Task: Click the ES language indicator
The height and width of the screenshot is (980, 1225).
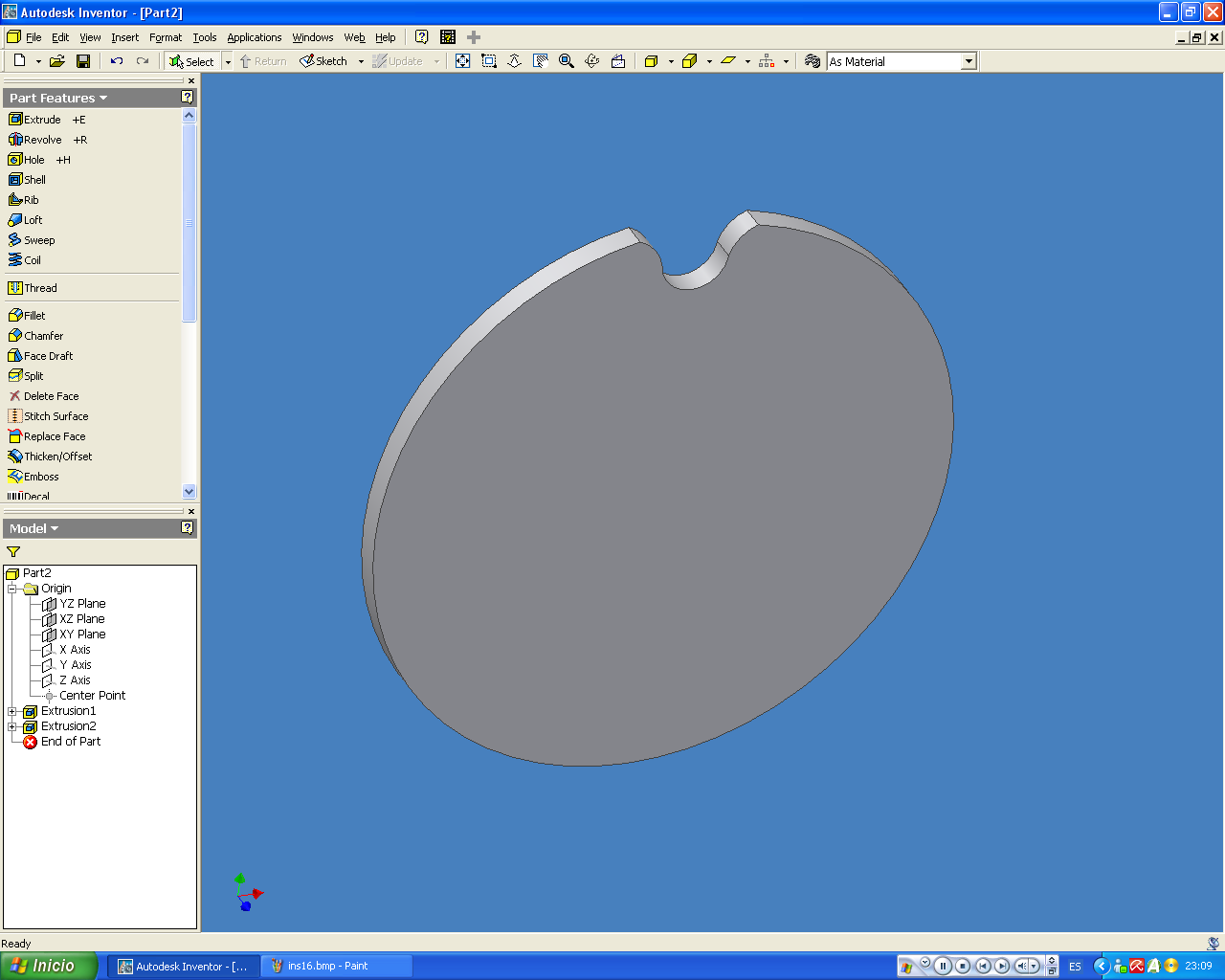Action: pyautogui.click(x=1075, y=967)
